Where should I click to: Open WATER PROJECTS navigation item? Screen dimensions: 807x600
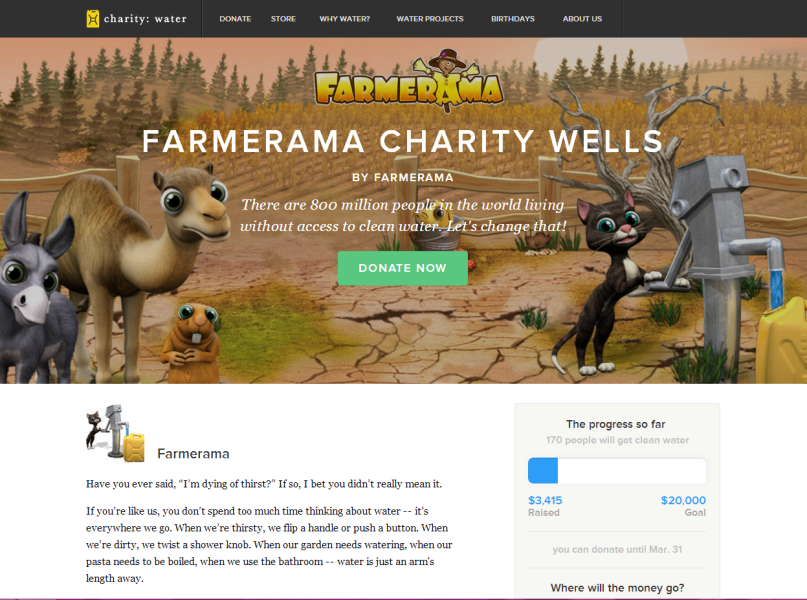click(x=430, y=19)
